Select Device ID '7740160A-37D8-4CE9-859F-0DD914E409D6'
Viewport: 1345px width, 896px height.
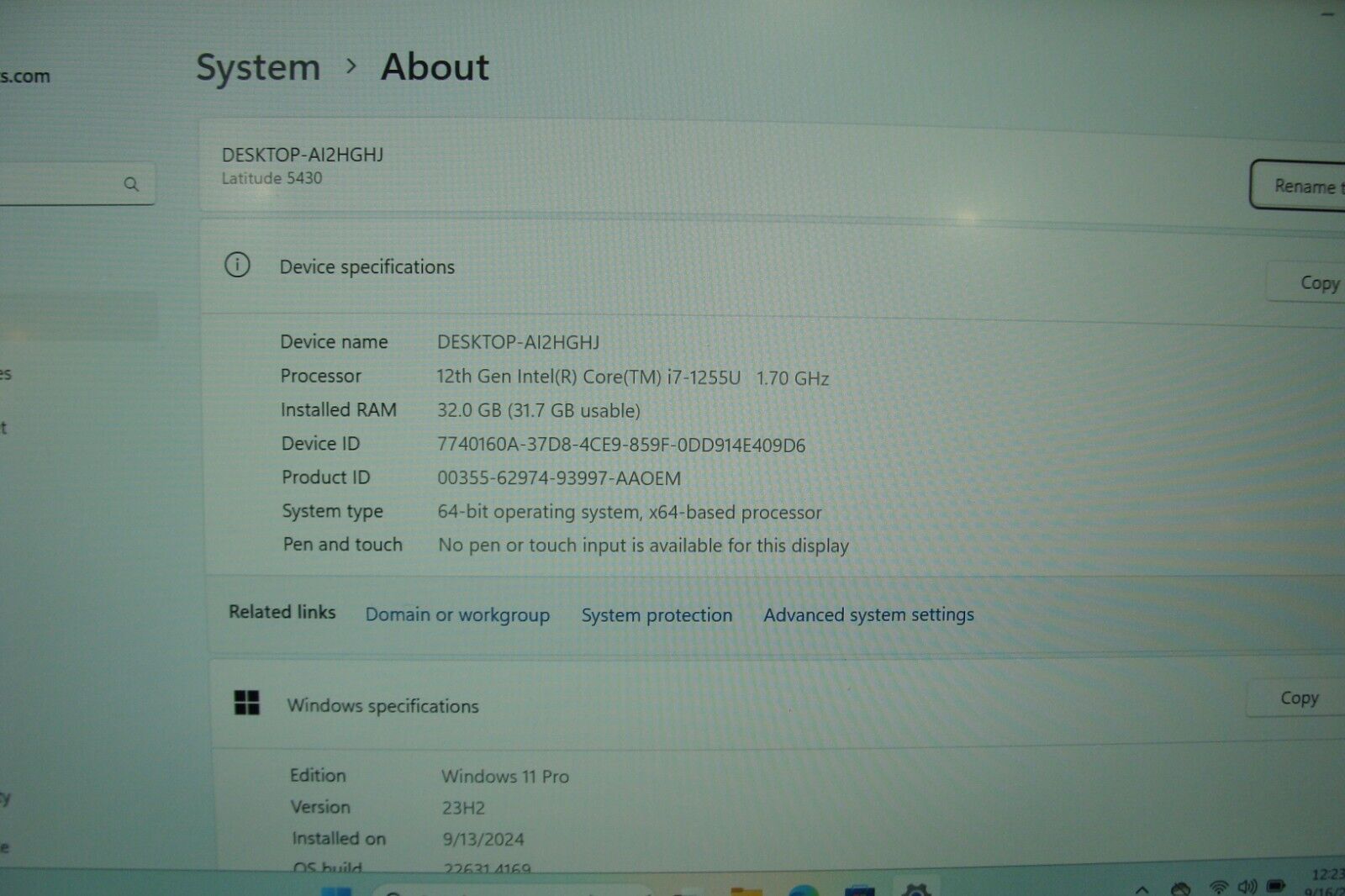tap(621, 445)
